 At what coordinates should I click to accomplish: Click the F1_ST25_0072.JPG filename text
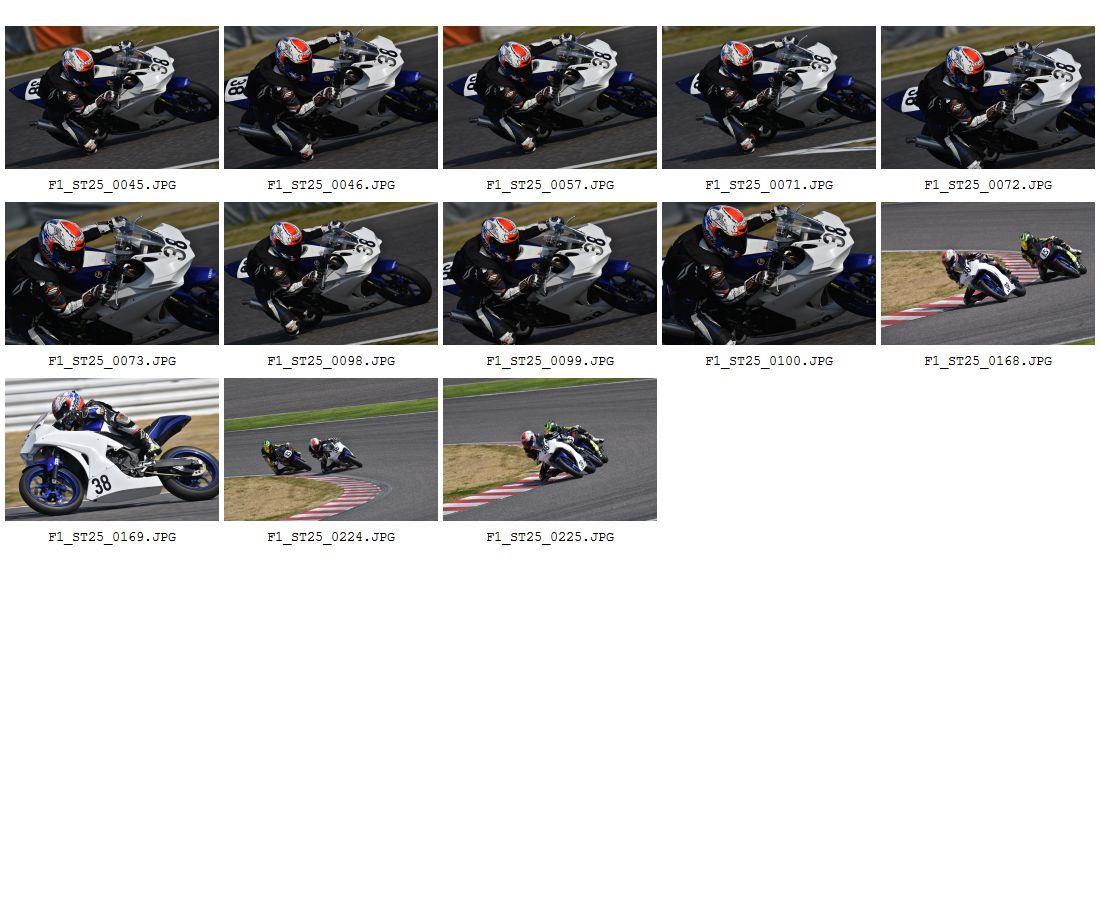[x=988, y=185]
